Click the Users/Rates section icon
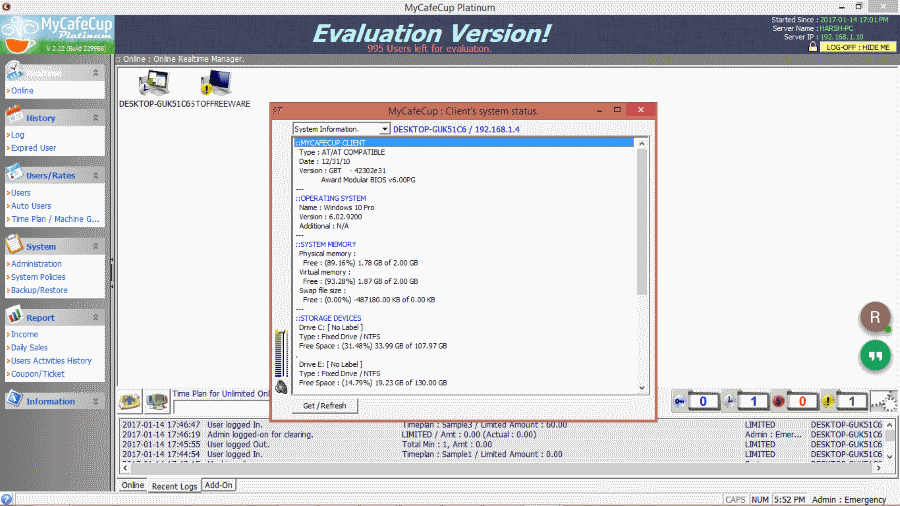This screenshot has width=900, height=506. (14, 173)
